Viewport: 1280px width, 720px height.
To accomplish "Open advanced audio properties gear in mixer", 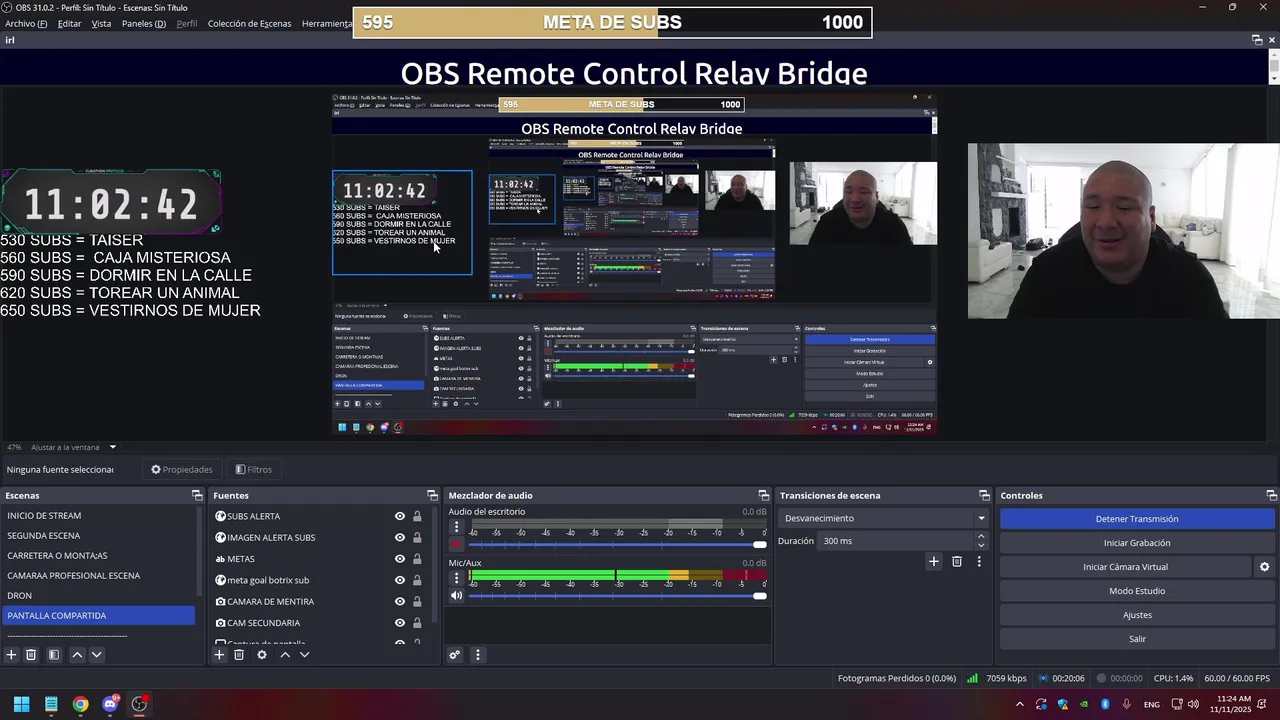I will coord(454,655).
